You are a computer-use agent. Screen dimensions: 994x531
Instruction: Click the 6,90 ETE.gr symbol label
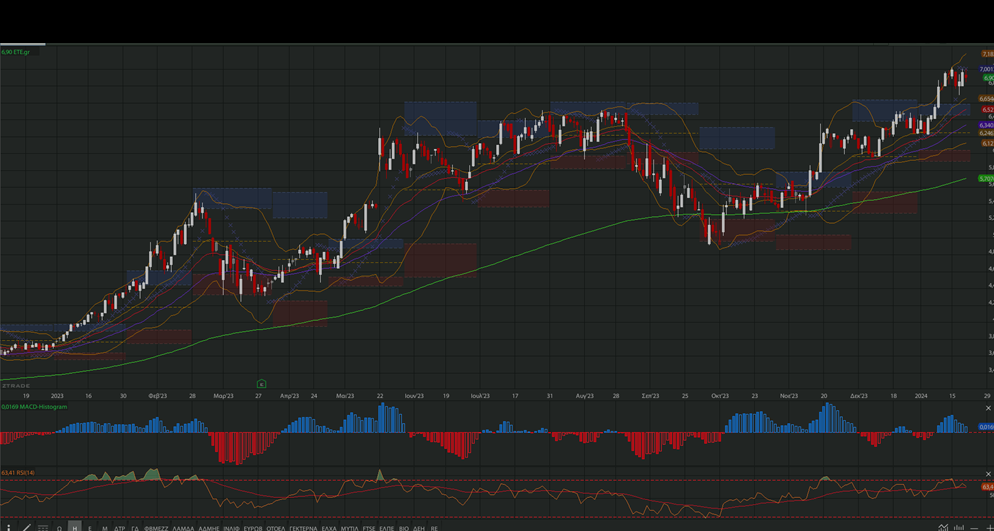tap(16, 52)
